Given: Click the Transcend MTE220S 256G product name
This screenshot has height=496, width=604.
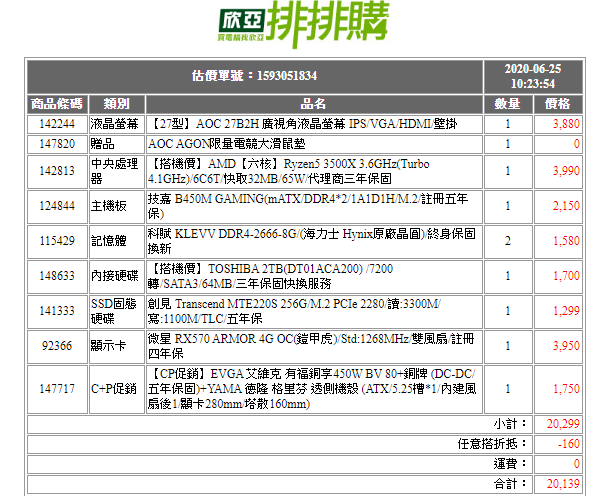Looking at the screenshot, I should point(314,312).
